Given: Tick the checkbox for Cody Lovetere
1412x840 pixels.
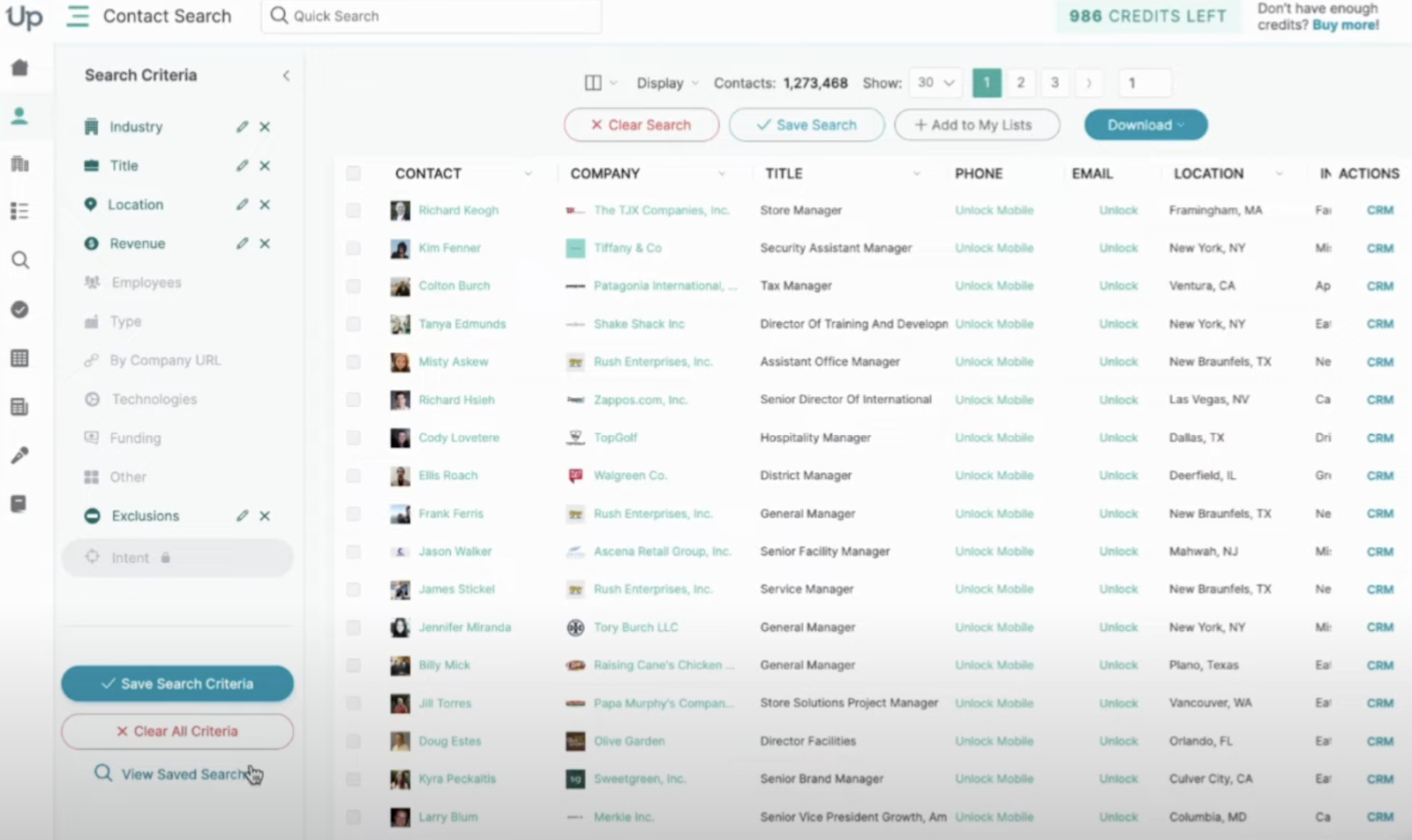Looking at the screenshot, I should click(x=353, y=438).
